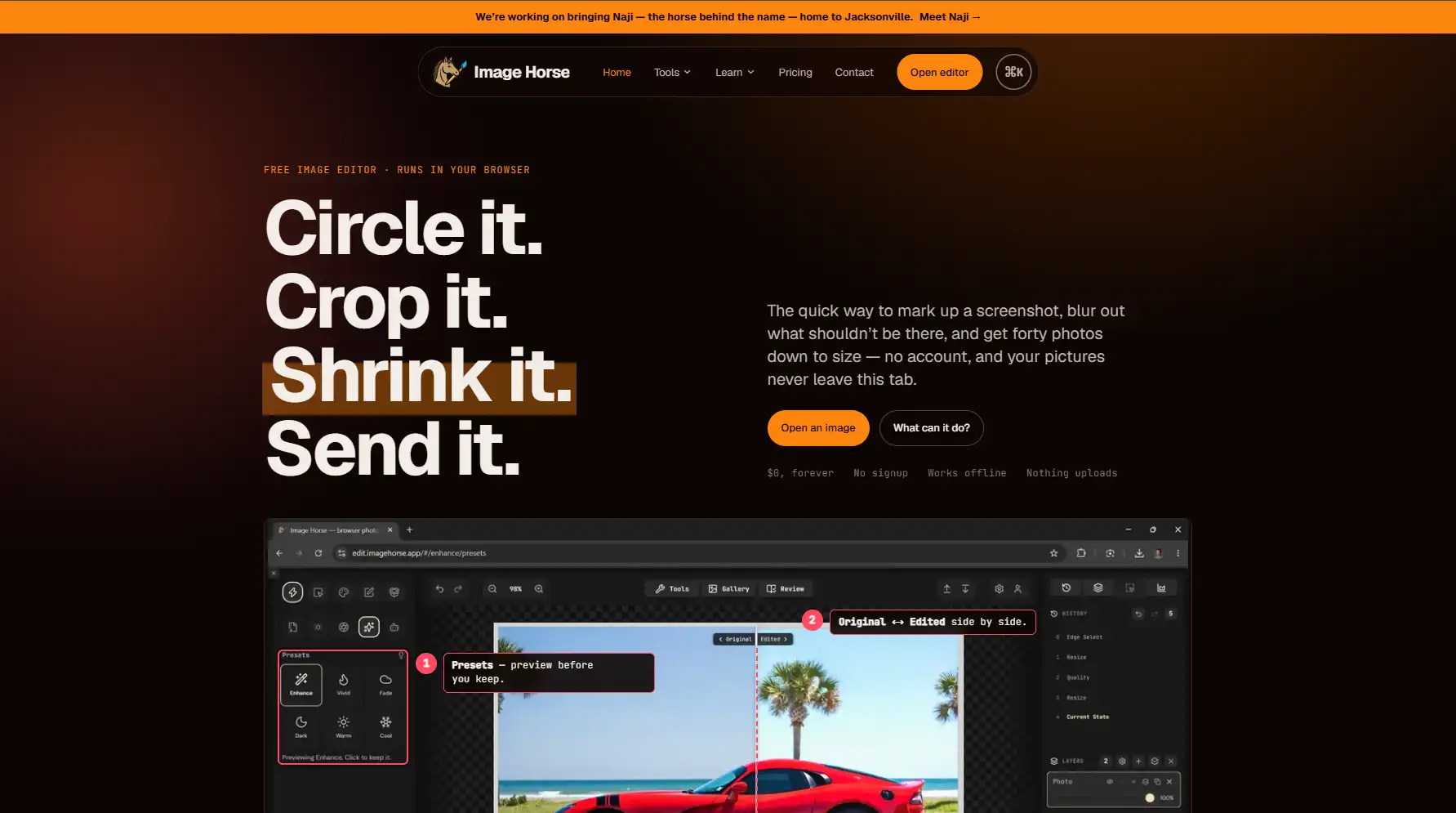
Task: Apply the Vivid flame preset
Action: point(344,685)
